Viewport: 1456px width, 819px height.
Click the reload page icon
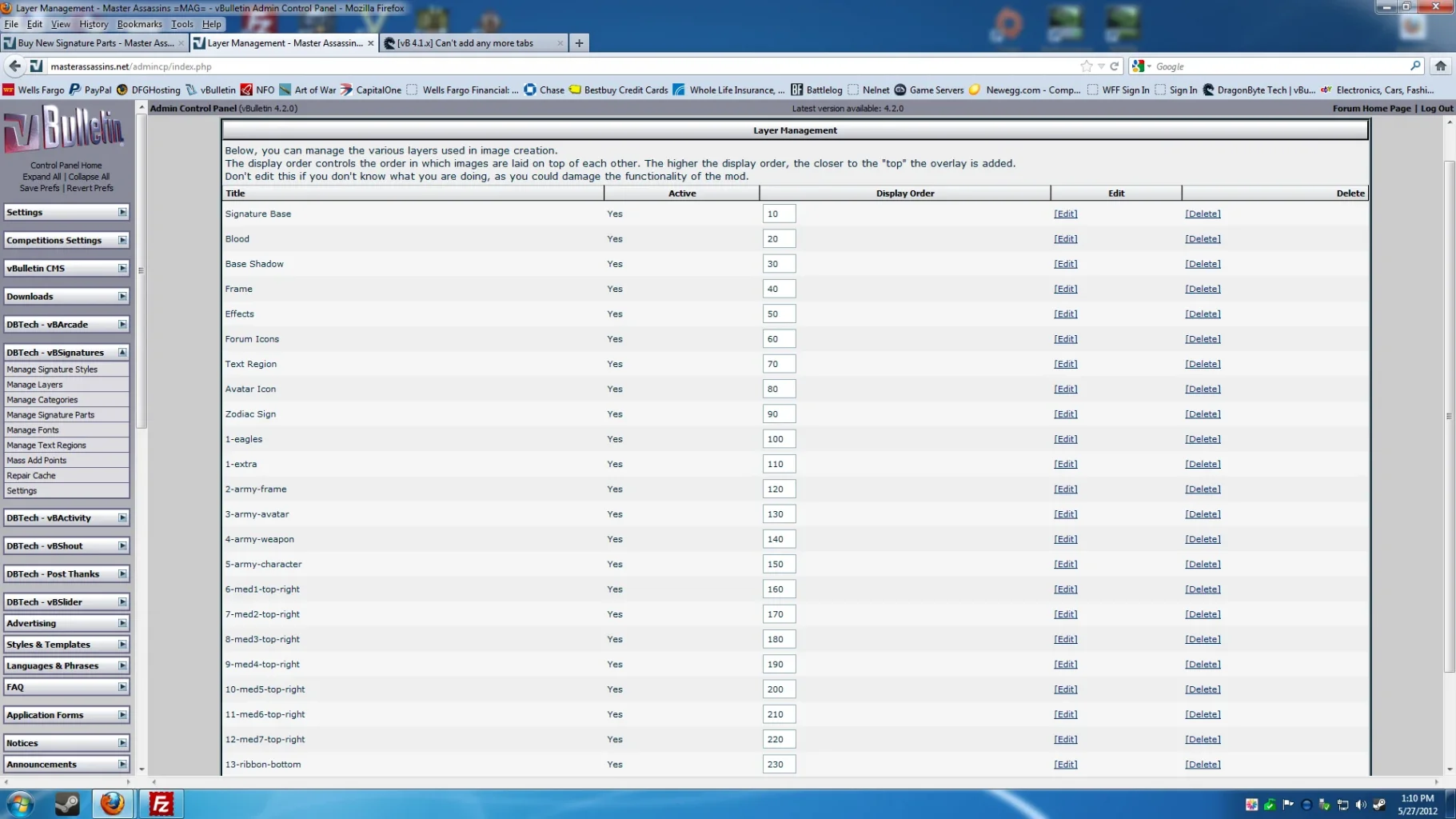1115,66
